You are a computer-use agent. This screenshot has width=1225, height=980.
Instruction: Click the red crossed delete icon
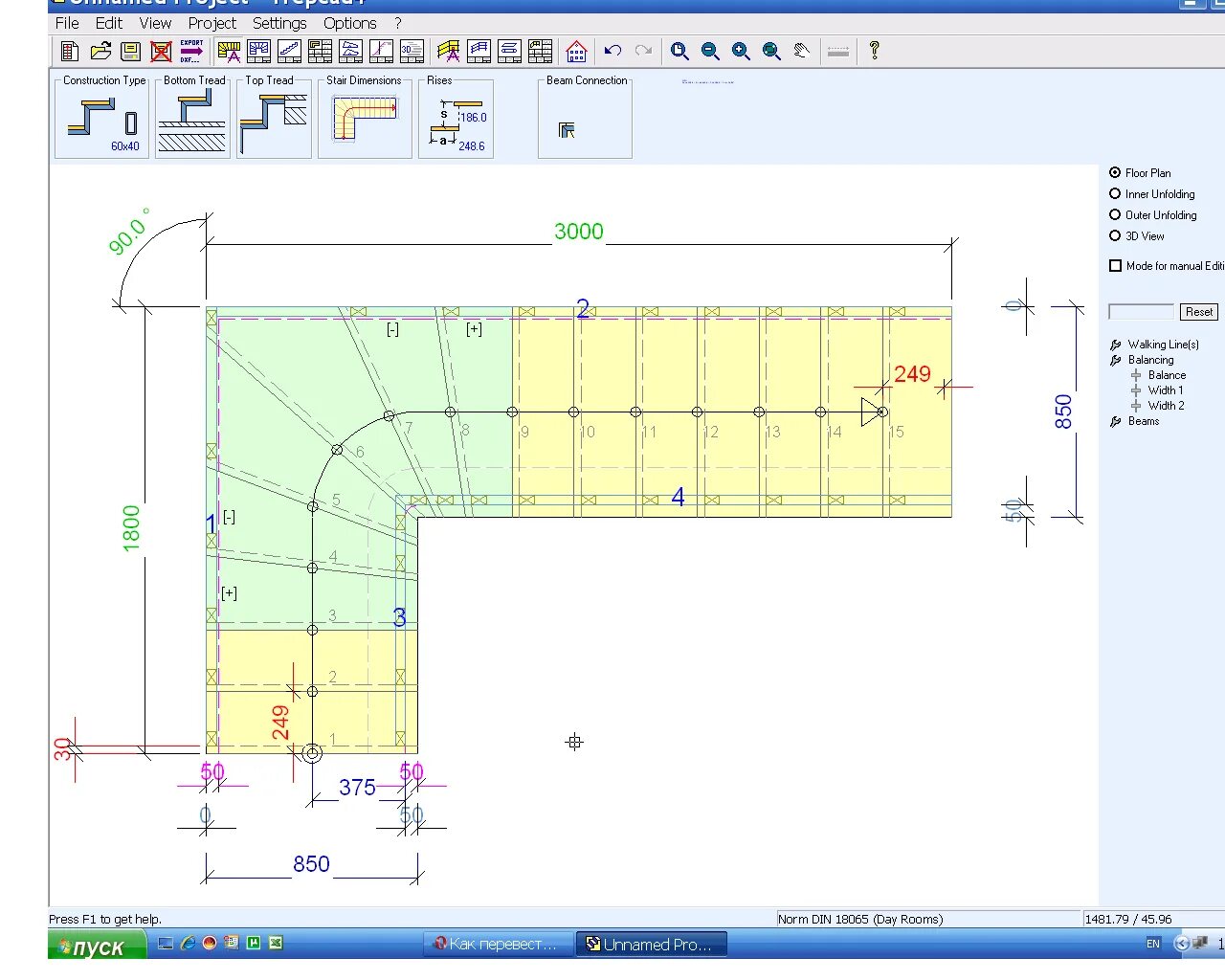pyautogui.click(x=162, y=51)
